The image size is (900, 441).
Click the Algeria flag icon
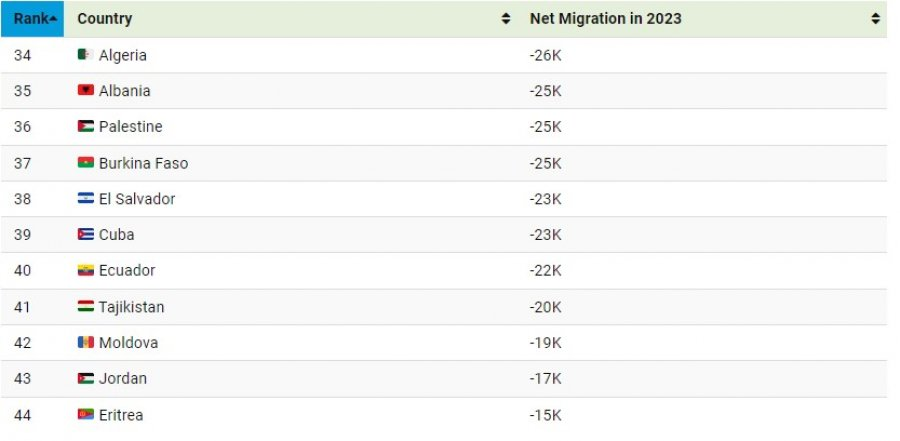[86, 55]
